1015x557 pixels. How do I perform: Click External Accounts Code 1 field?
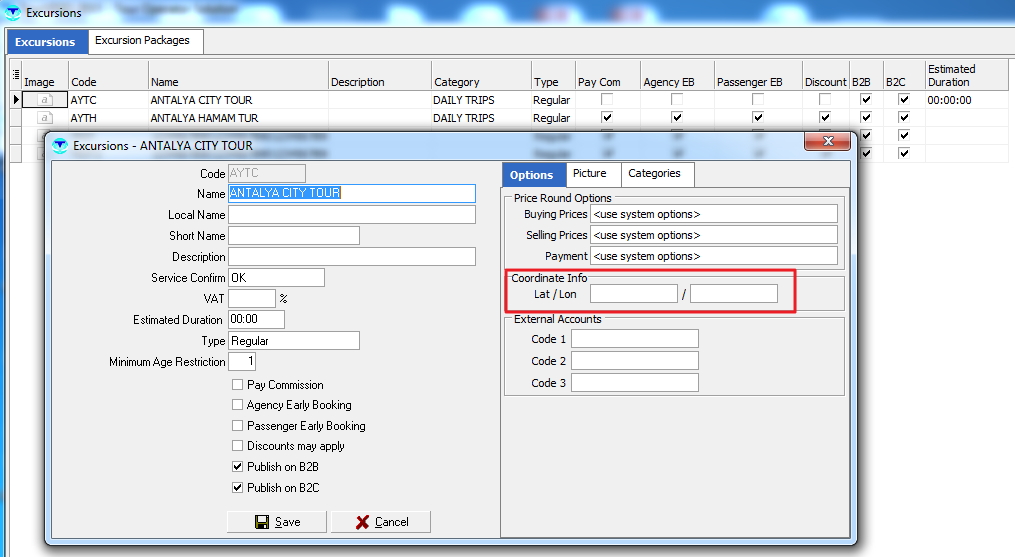click(x=634, y=340)
